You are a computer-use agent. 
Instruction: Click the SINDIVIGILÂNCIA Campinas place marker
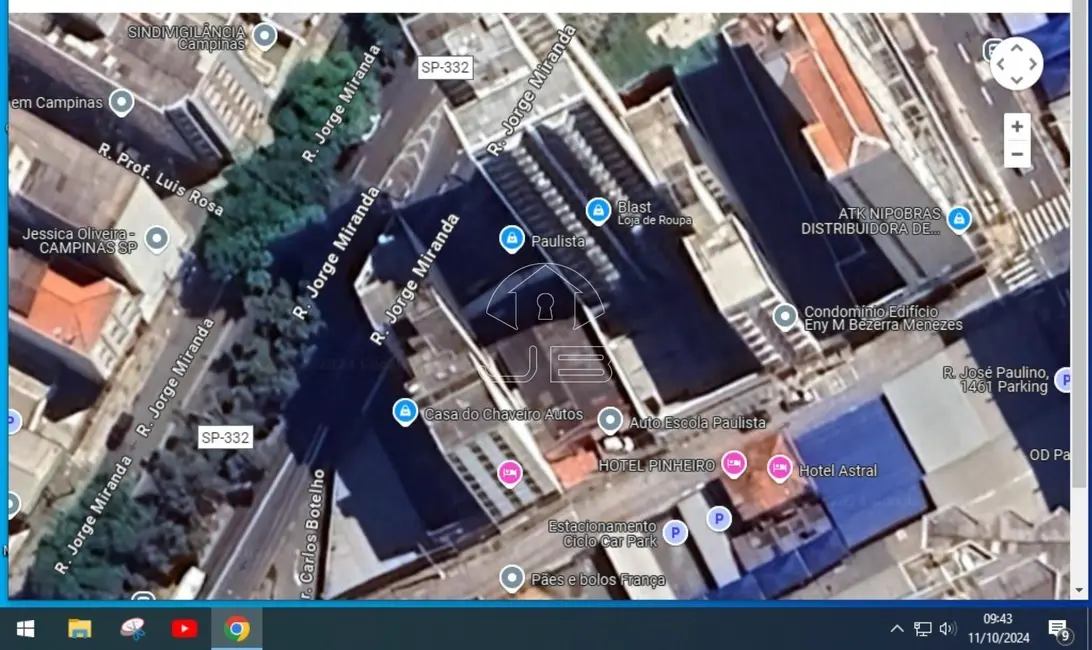coord(264,37)
